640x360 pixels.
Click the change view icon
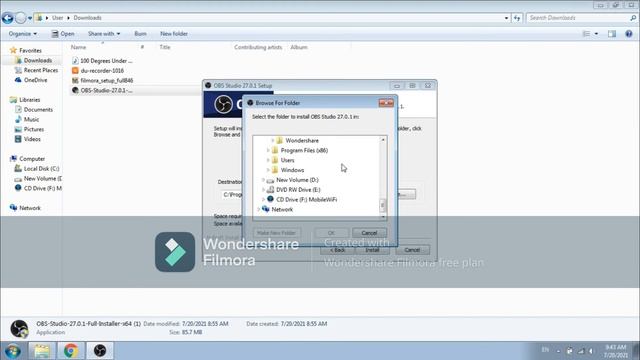[x=586, y=34]
